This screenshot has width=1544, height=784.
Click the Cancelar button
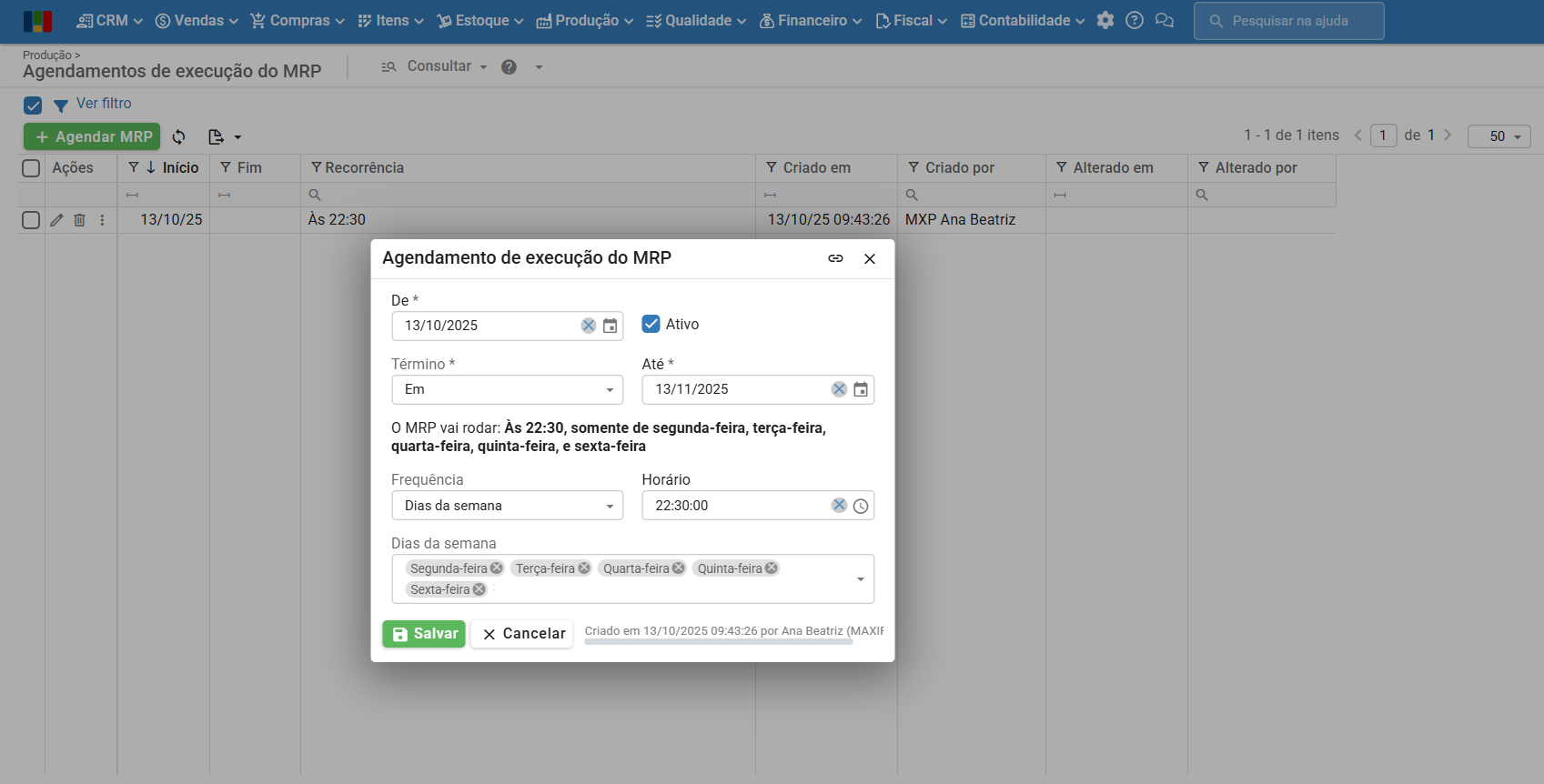[x=523, y=634]
